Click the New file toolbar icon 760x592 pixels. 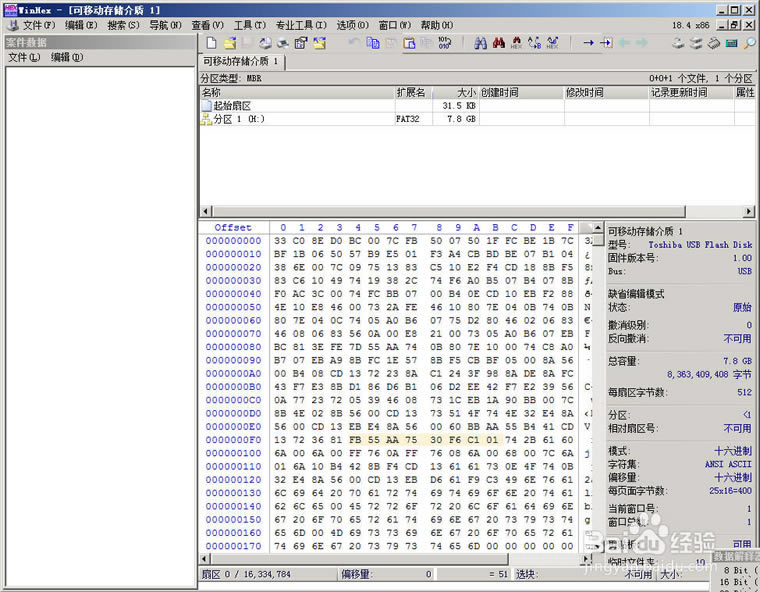point(211,43)
